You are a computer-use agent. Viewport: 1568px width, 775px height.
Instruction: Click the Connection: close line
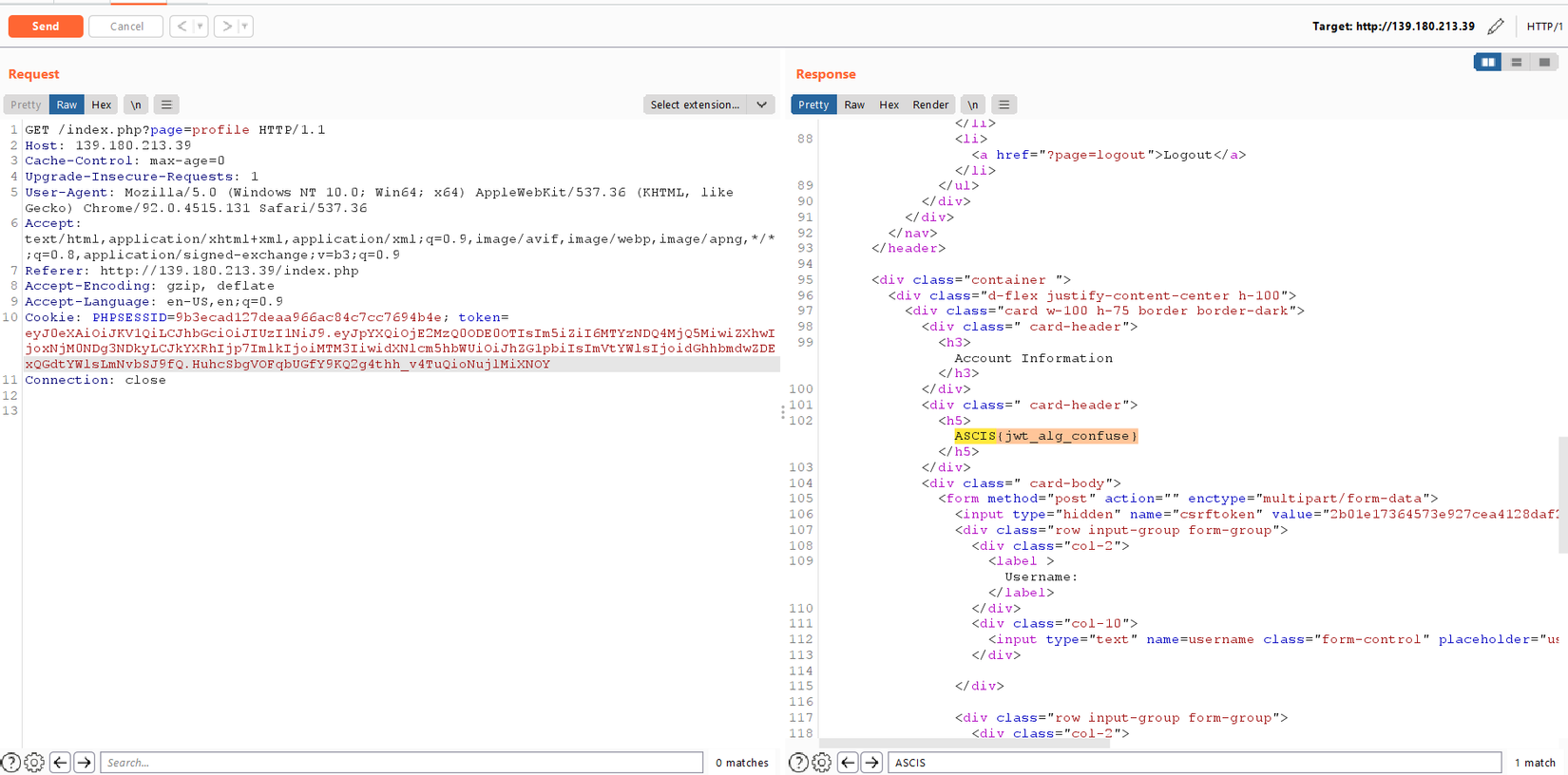95,380
